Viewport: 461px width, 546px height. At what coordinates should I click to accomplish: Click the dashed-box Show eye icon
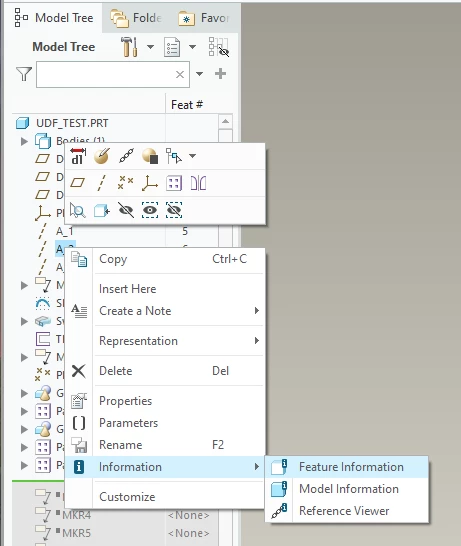pyautogui.click(x=150, y=210)
